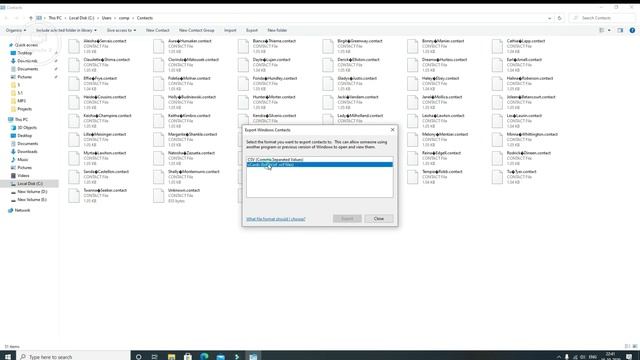Screen dimensions: 640x360
Task: Select the Minna Whittington contact file icon
Action: [x=497, y=140]
